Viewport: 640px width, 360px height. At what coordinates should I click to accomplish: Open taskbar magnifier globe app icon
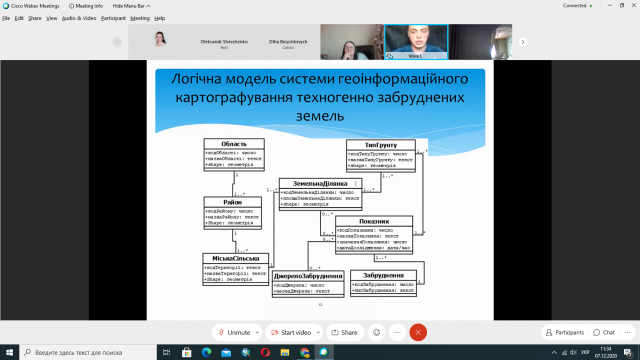246,352
